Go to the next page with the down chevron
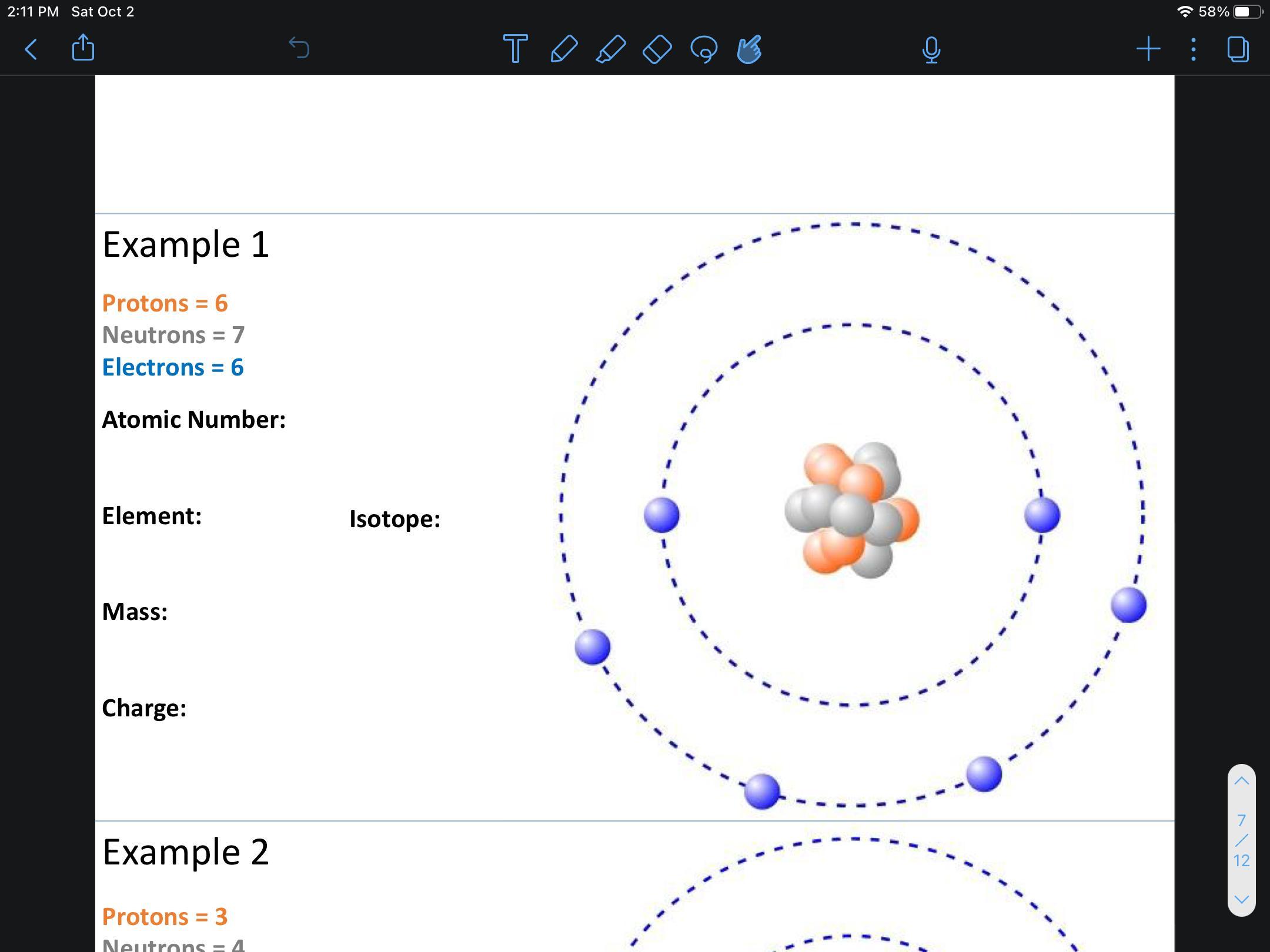Image resolution: width=1270 pixels, height=952 pixels. coord(1241,899)
